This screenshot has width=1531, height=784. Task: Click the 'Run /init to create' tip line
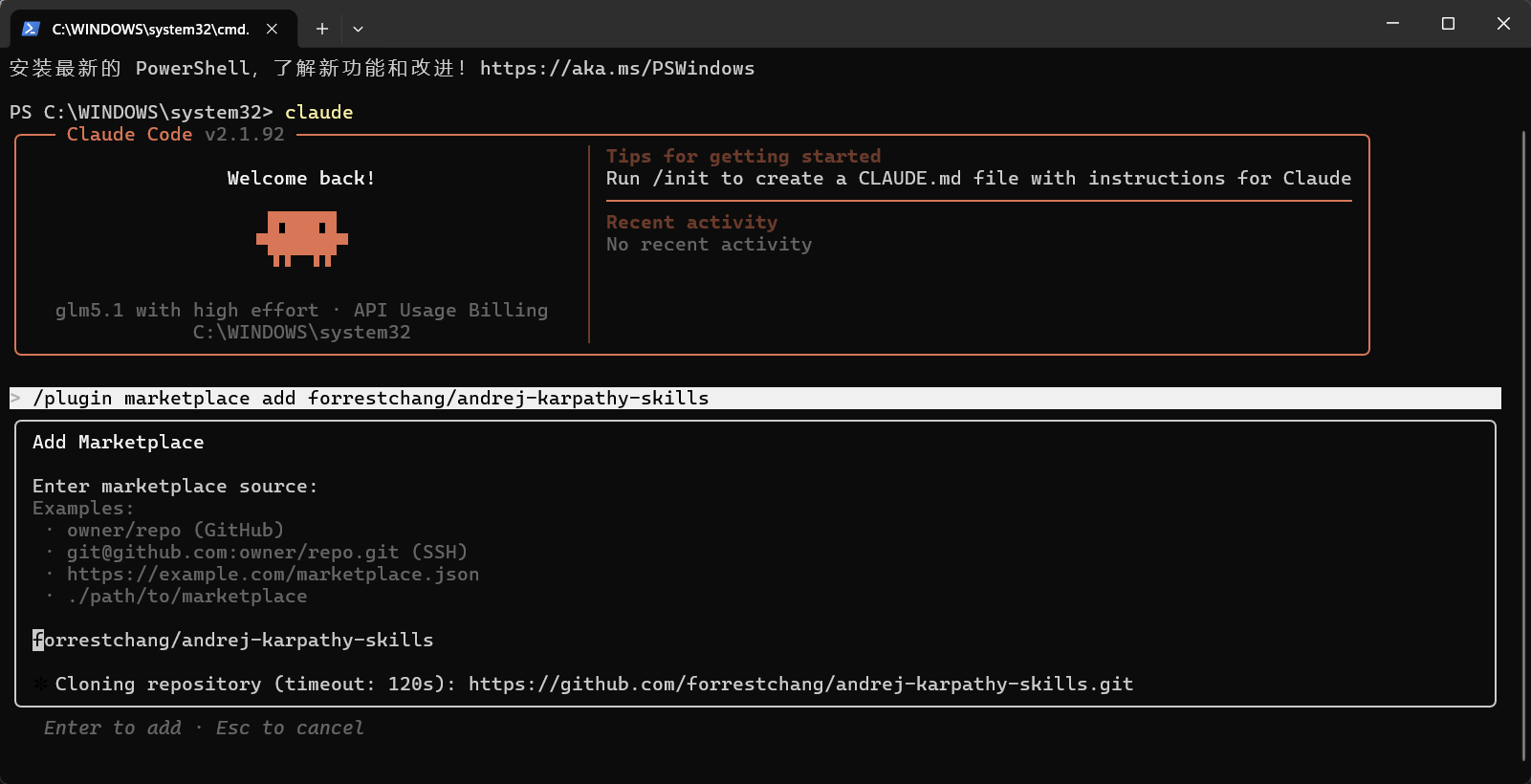978,178
